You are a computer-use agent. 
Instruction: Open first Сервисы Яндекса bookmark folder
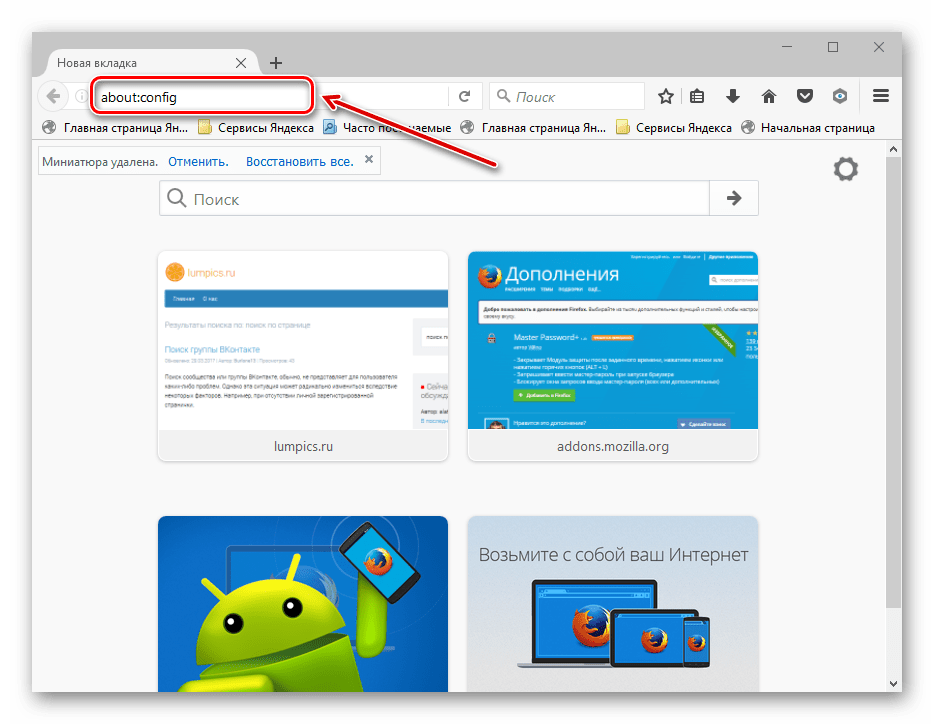pos(256,128)
